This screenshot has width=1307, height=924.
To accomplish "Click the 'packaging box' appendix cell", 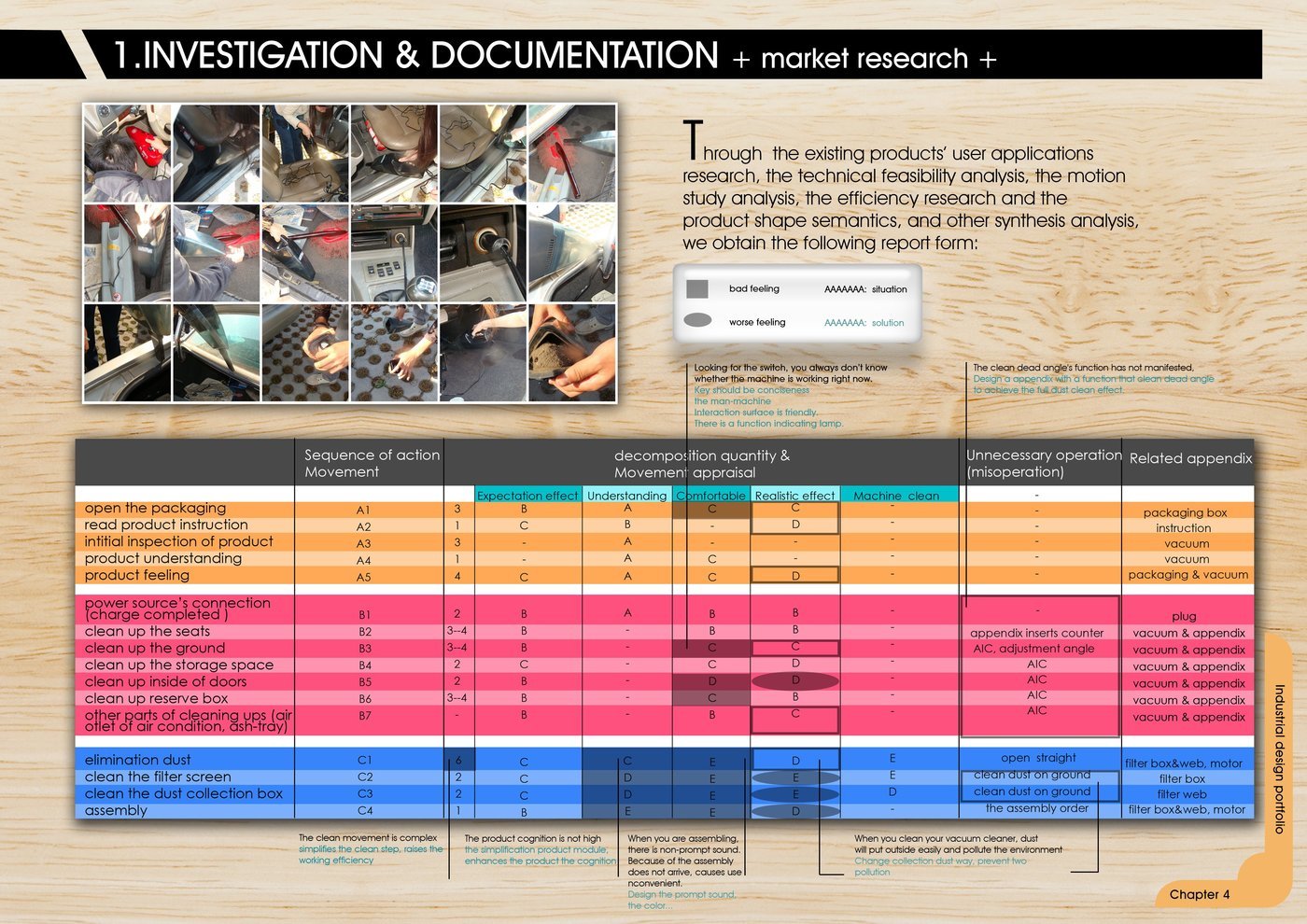I will pyautogui.click(x=1185, y=512).
